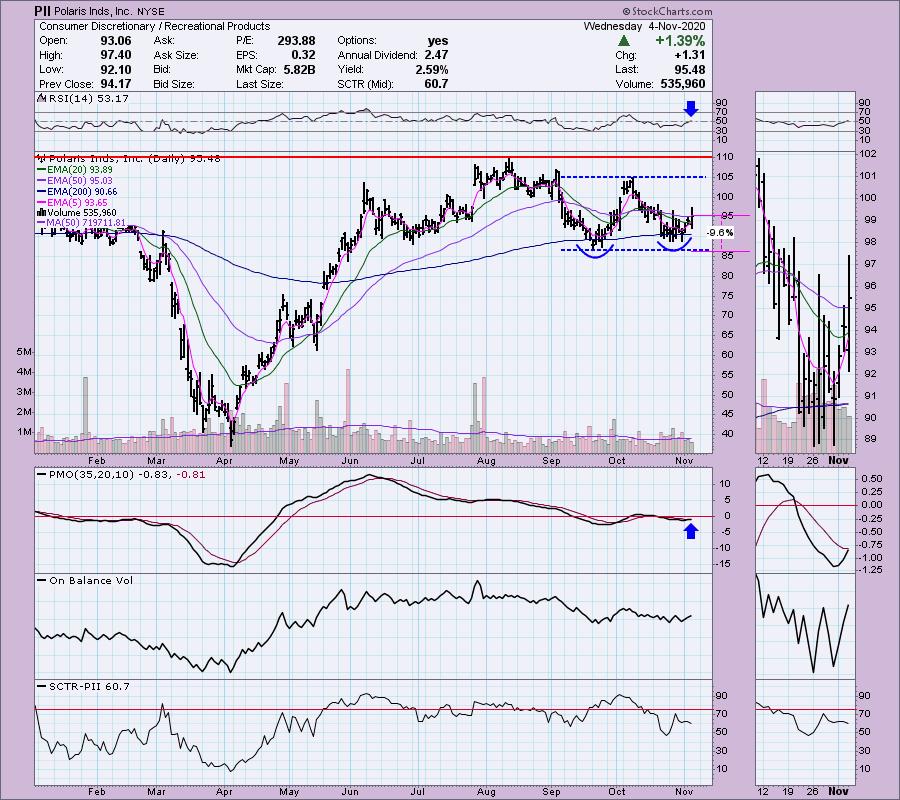900x800 pixels.
Task: Click the Annual Dividend value 2.47
Action: [436, 55]
